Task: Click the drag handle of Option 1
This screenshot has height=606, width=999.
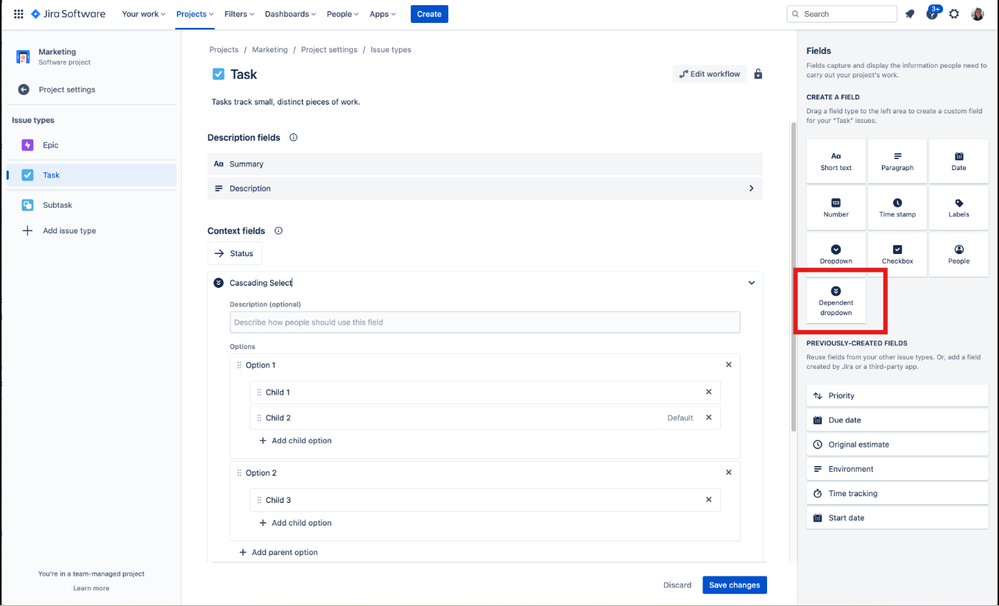Action: (x=239, y=365)
